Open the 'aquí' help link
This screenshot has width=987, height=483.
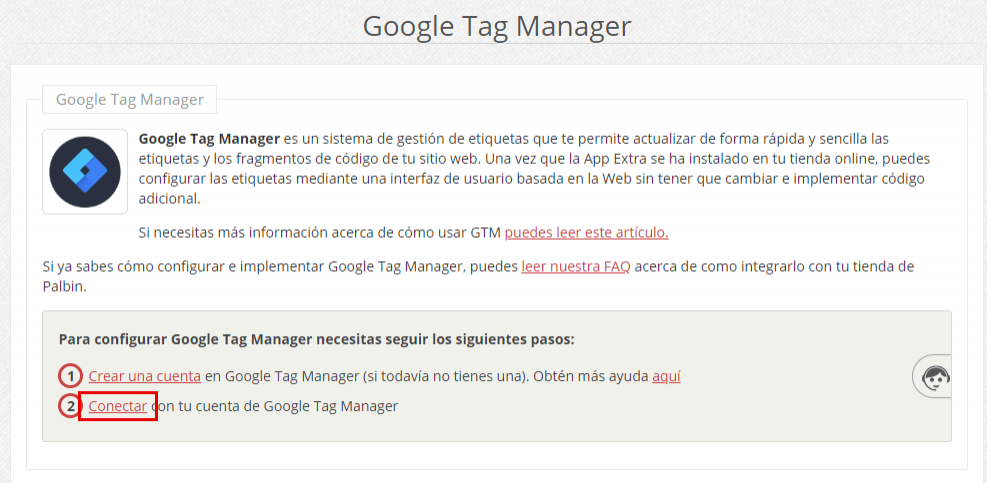pyautogui.click(x=666, y=377)
